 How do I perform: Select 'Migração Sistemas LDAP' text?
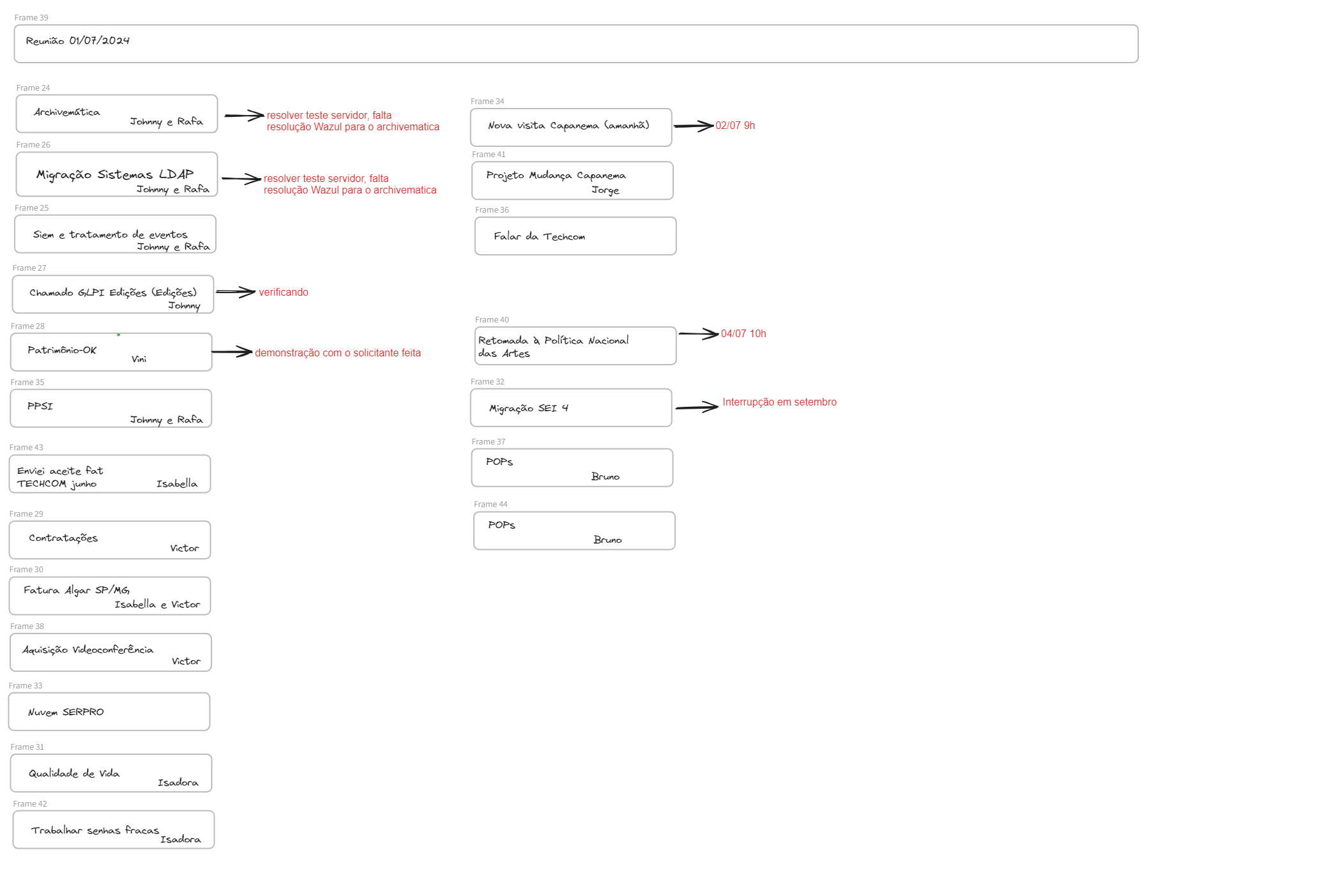[x=115, y=174]
